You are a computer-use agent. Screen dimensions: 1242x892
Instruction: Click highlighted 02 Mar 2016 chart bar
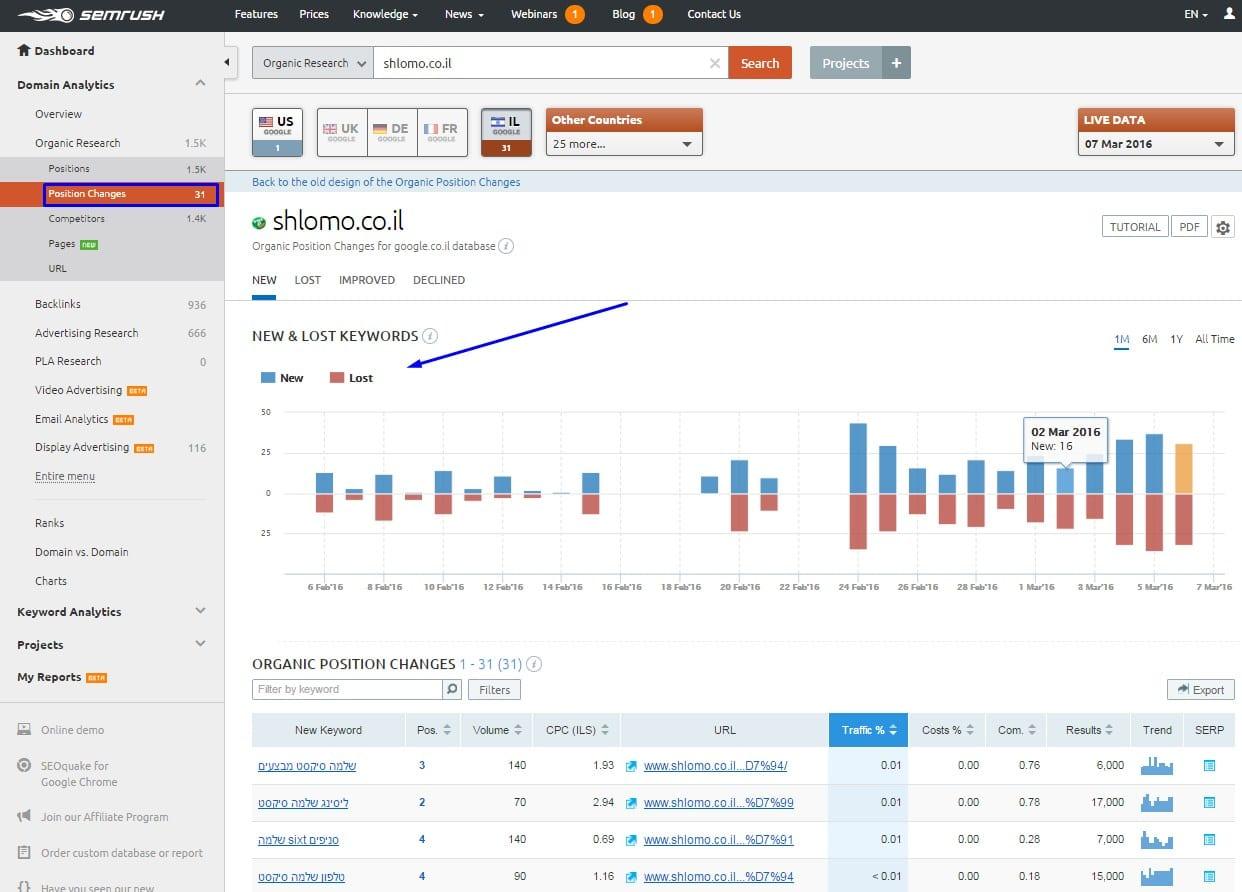tap(1066, 480)
